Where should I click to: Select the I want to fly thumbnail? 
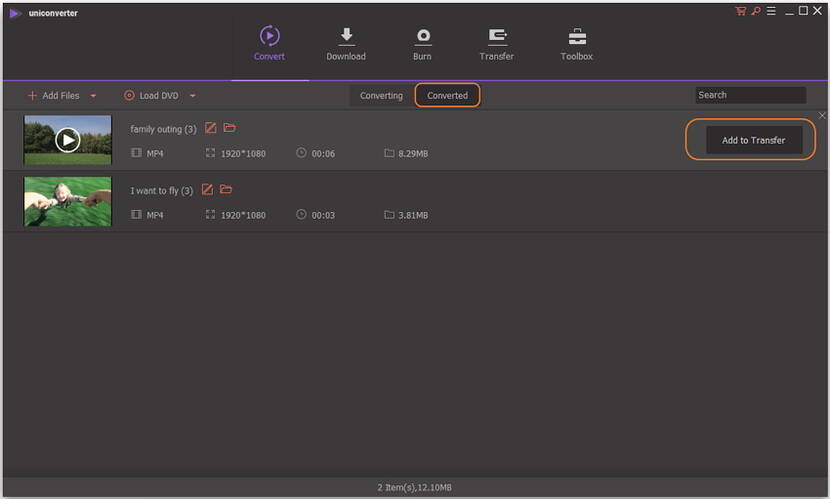pos(68,202)
